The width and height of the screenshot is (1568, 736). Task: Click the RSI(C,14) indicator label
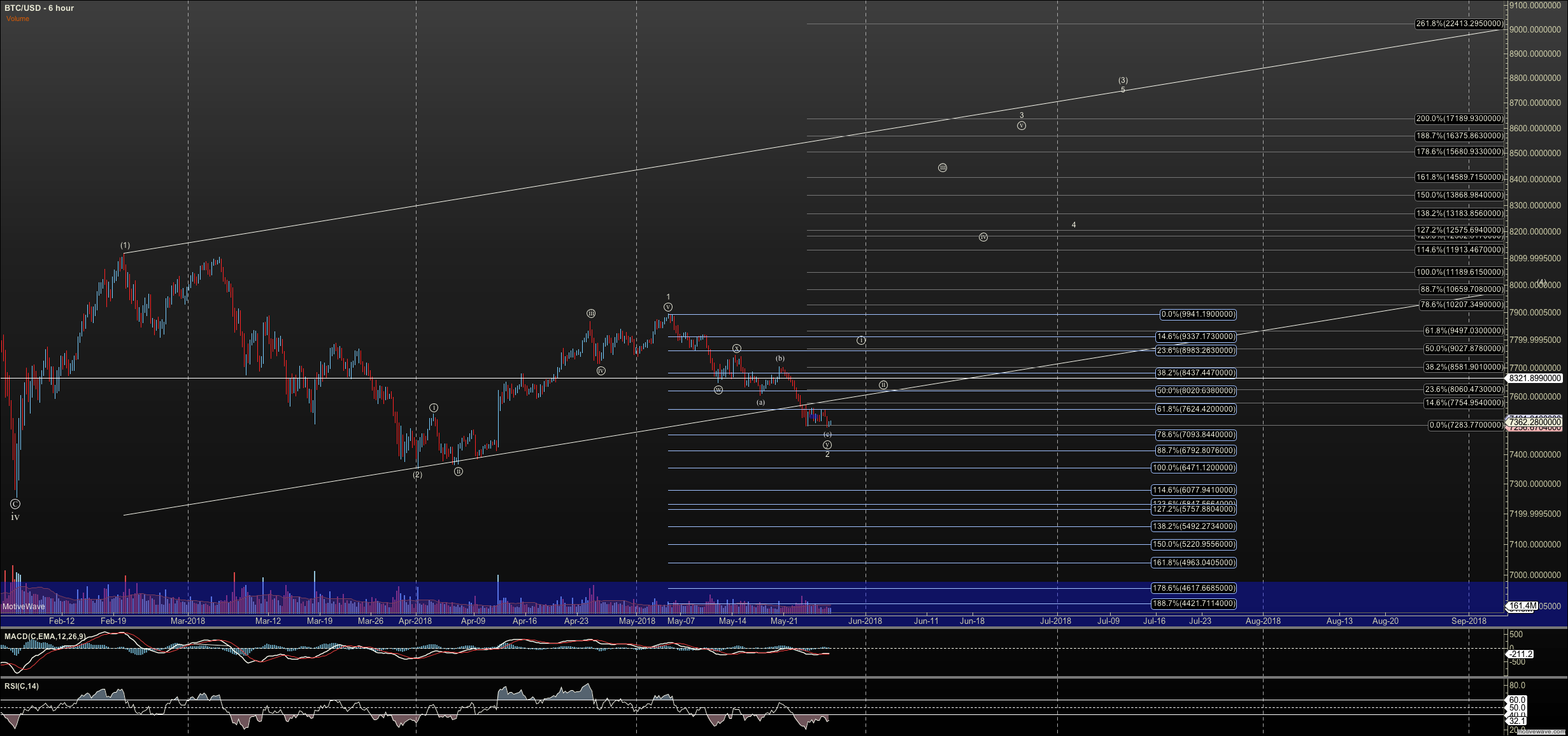(22, 686)
